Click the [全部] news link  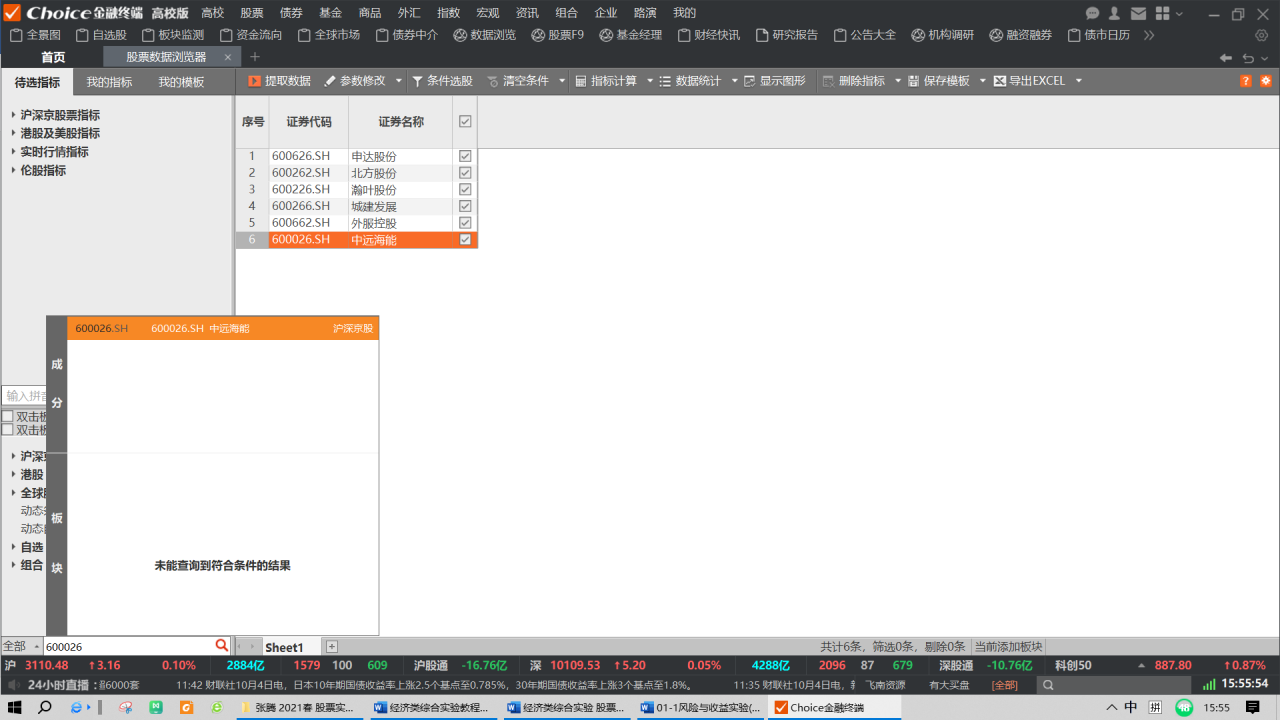(x=1004, y=685)
